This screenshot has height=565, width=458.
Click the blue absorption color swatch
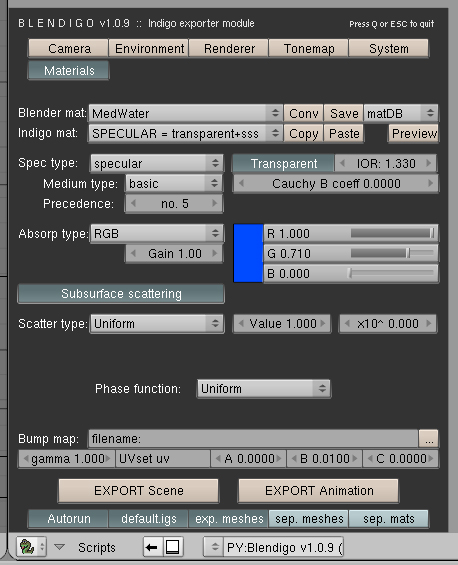(x=248, y=253)
